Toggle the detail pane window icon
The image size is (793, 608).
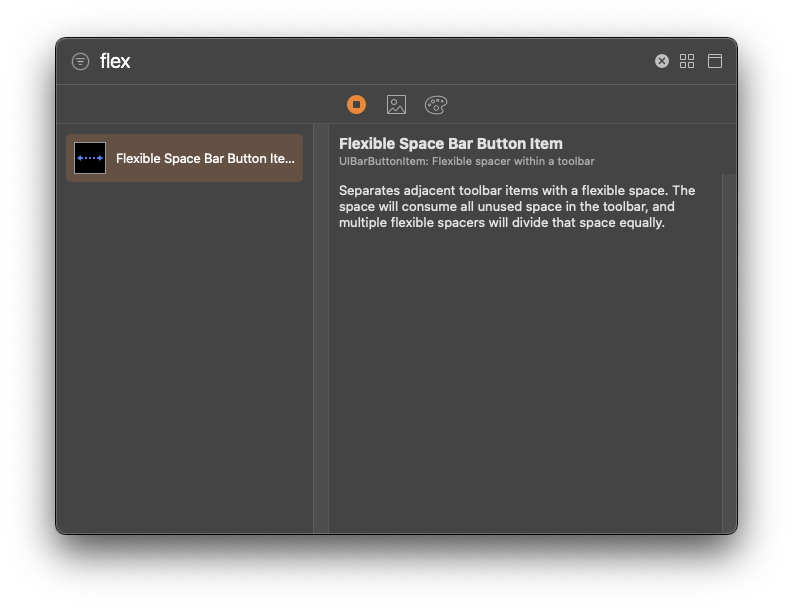pyautogui.click(x=715, y=61)
